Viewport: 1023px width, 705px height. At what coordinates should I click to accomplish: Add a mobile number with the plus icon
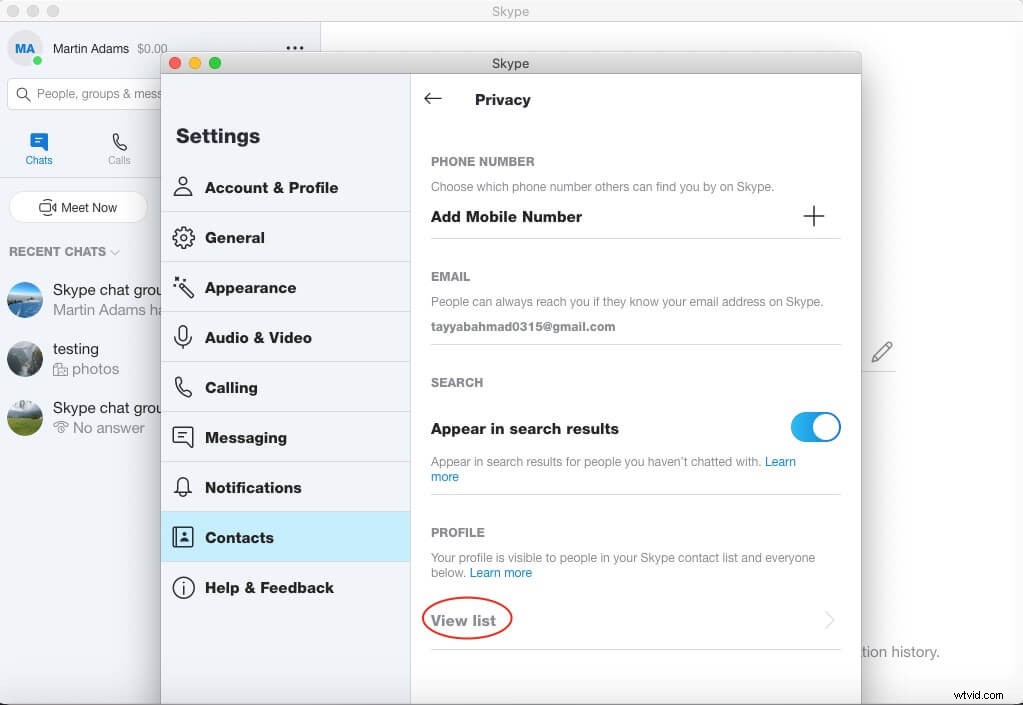tap(814, 216)
